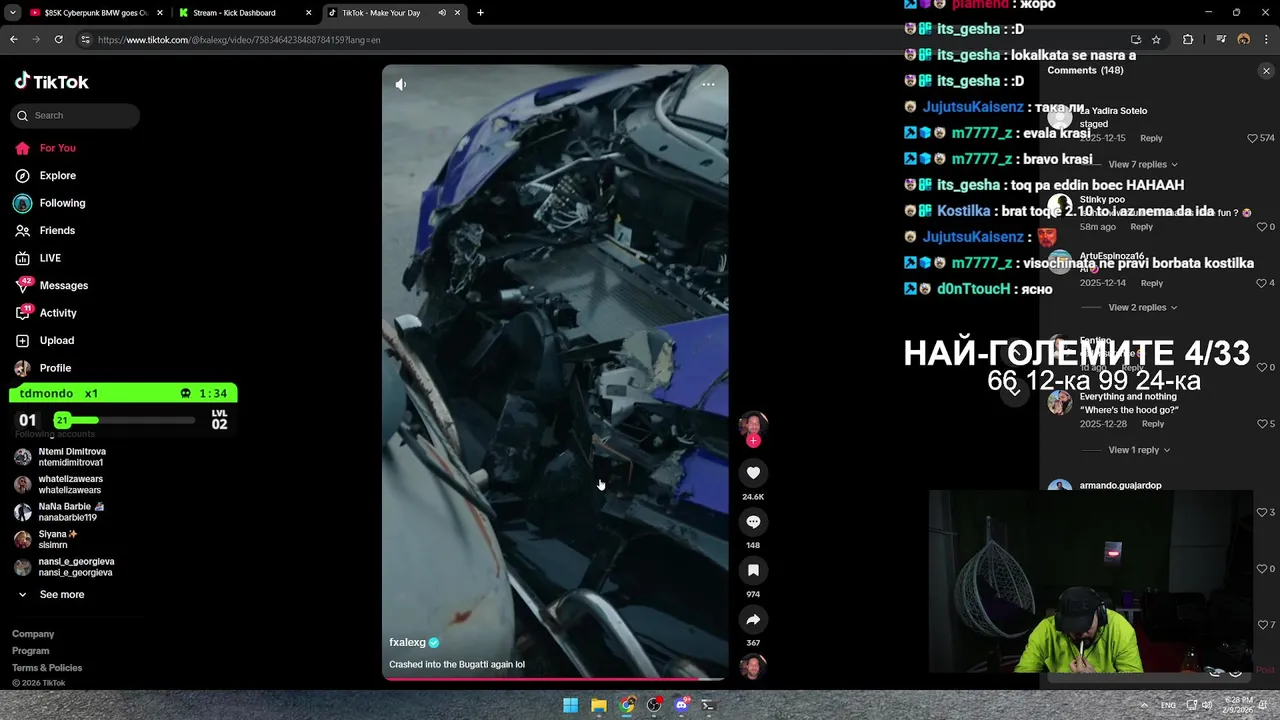Open the Terms & Policies footer link
Image resolution: width=1280 pixels, height=720 pixels.
click(x=47, y=668)
